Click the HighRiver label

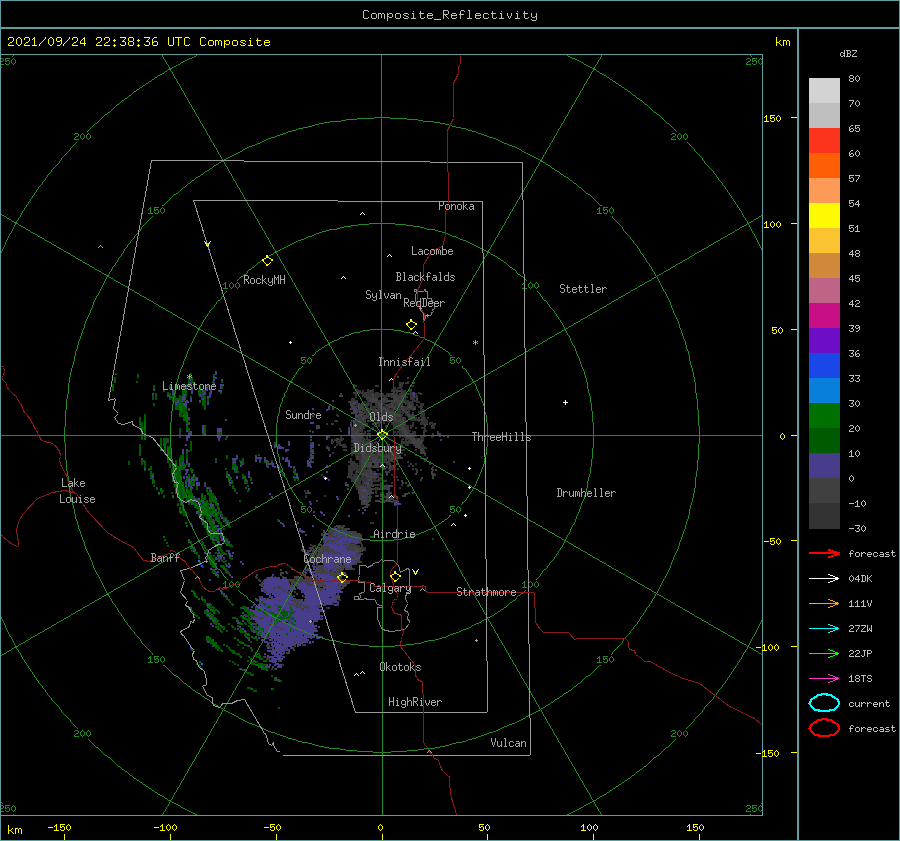coord(414,702)
